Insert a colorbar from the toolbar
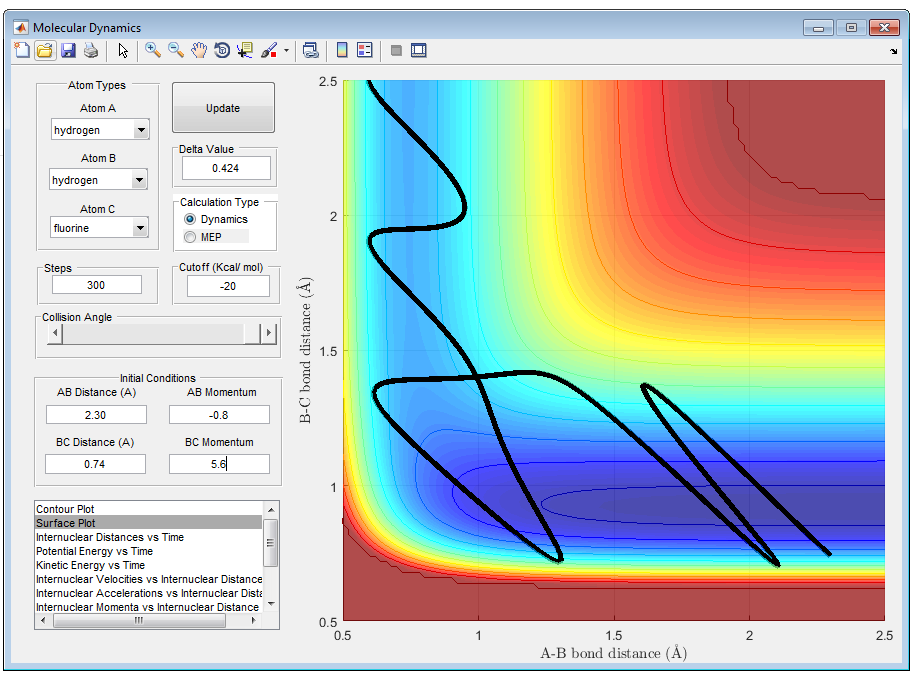 click(x=342, y=50)
